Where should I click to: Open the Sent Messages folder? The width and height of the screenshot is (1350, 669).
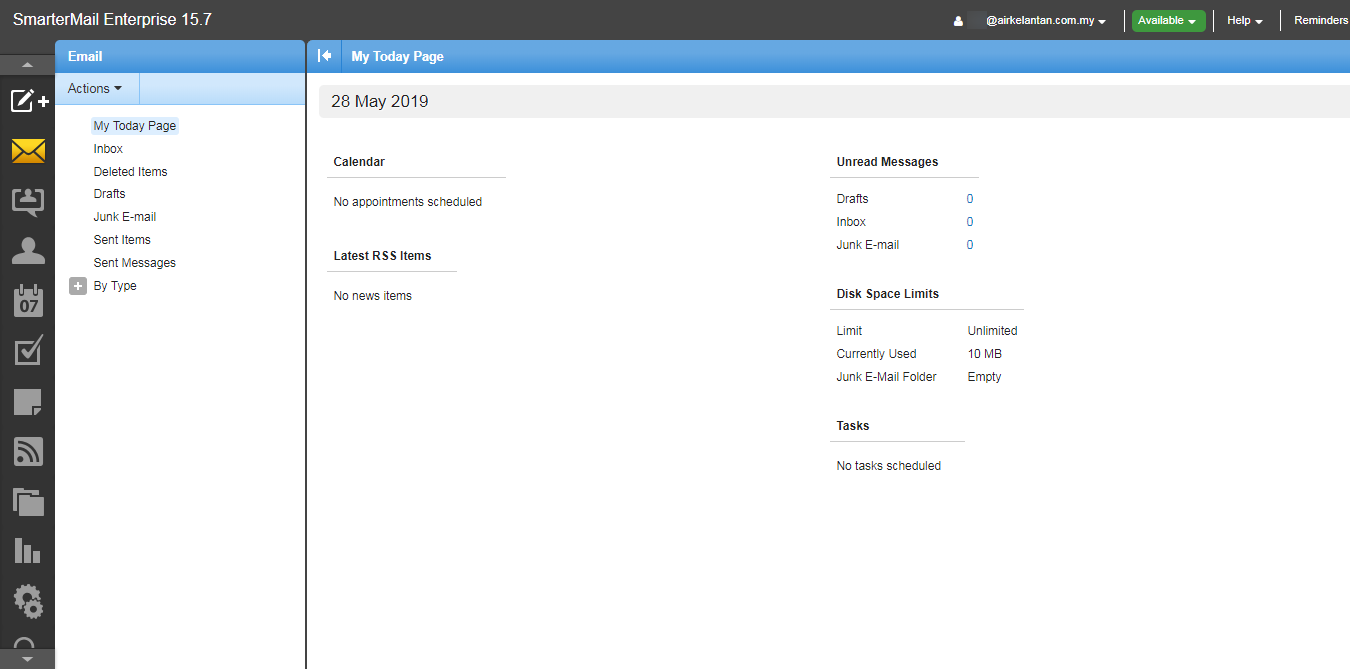134,263
